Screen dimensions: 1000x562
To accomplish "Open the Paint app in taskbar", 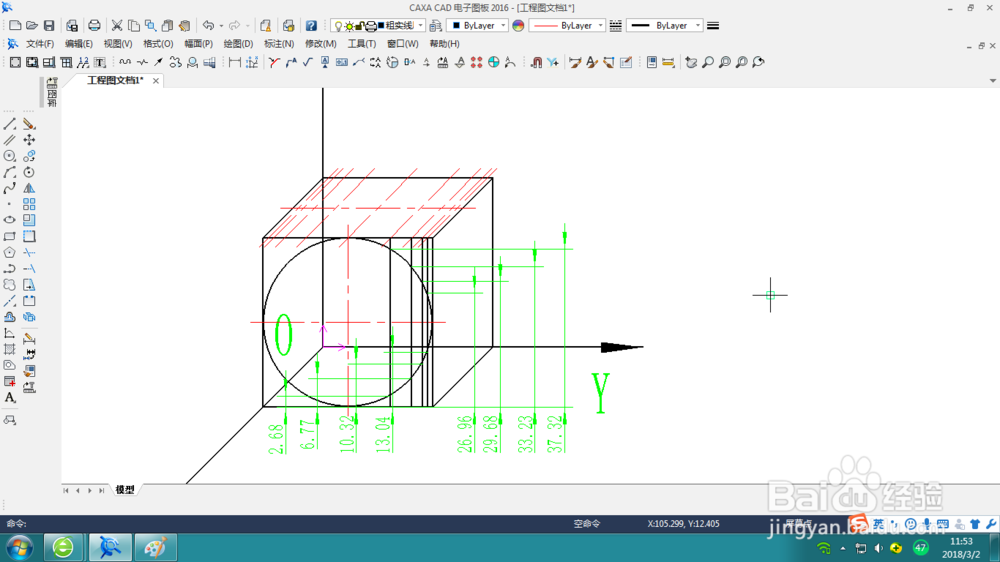I will point(156,547).
